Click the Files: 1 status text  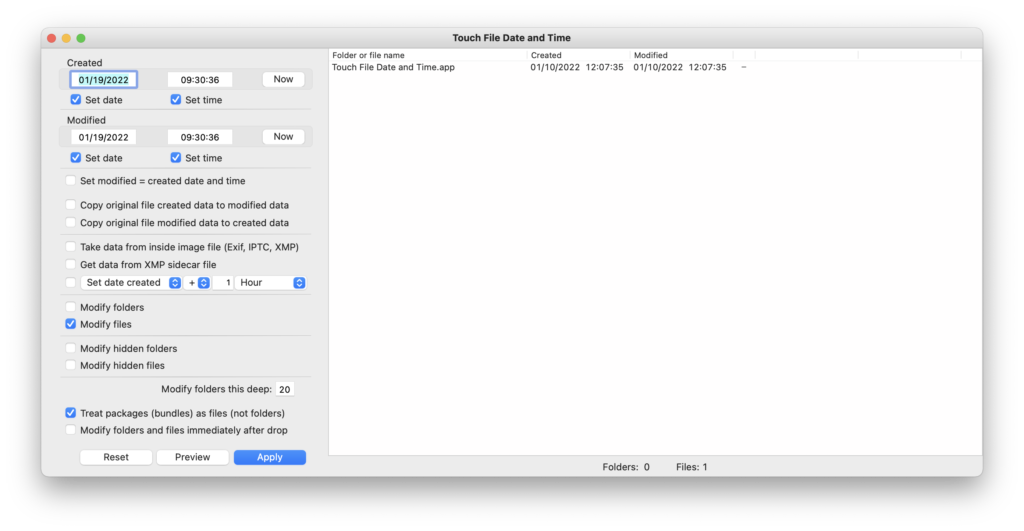tap(692, 467)
